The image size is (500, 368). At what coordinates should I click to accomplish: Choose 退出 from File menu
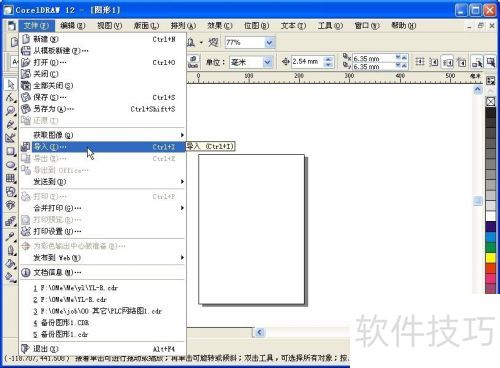click(103, 349)
